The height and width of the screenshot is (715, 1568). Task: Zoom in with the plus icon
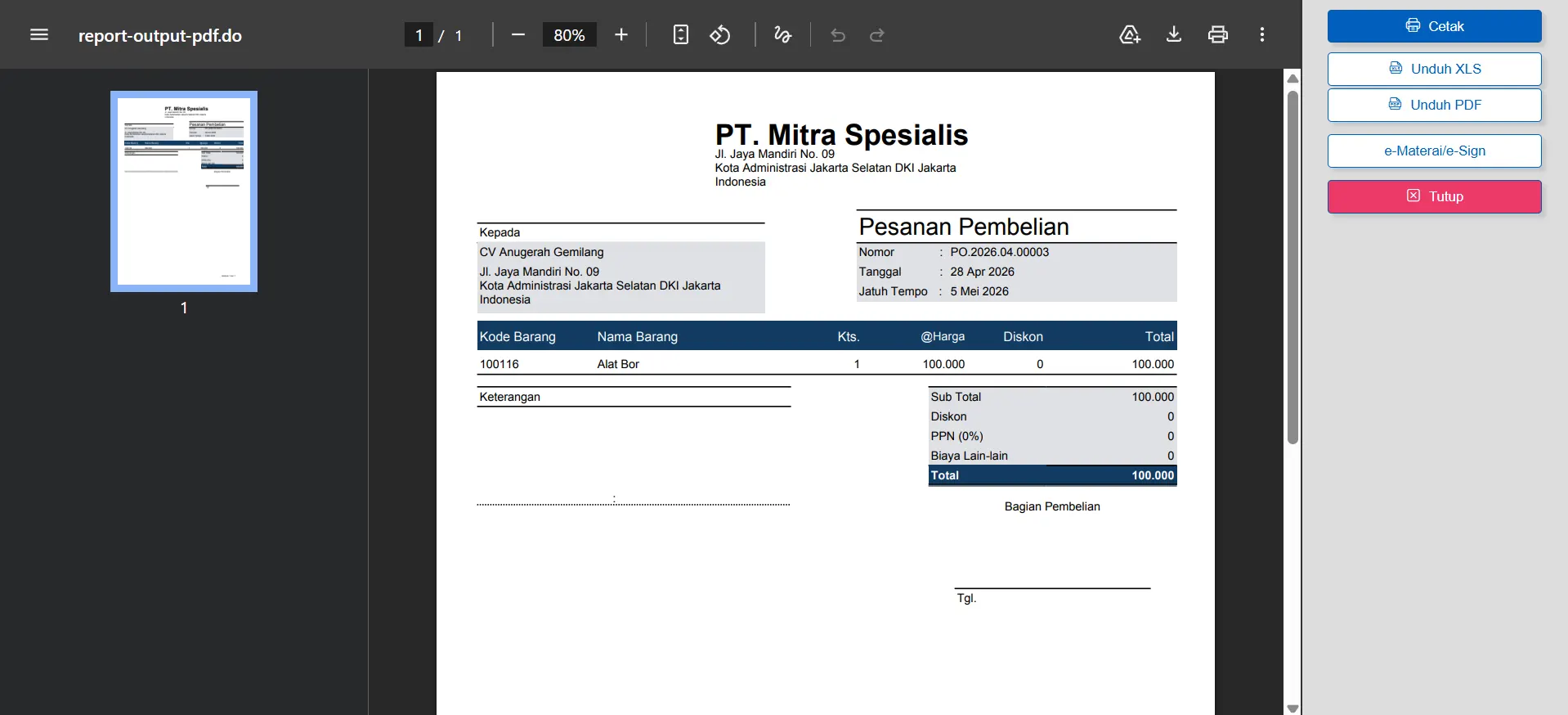pos(621,34)
